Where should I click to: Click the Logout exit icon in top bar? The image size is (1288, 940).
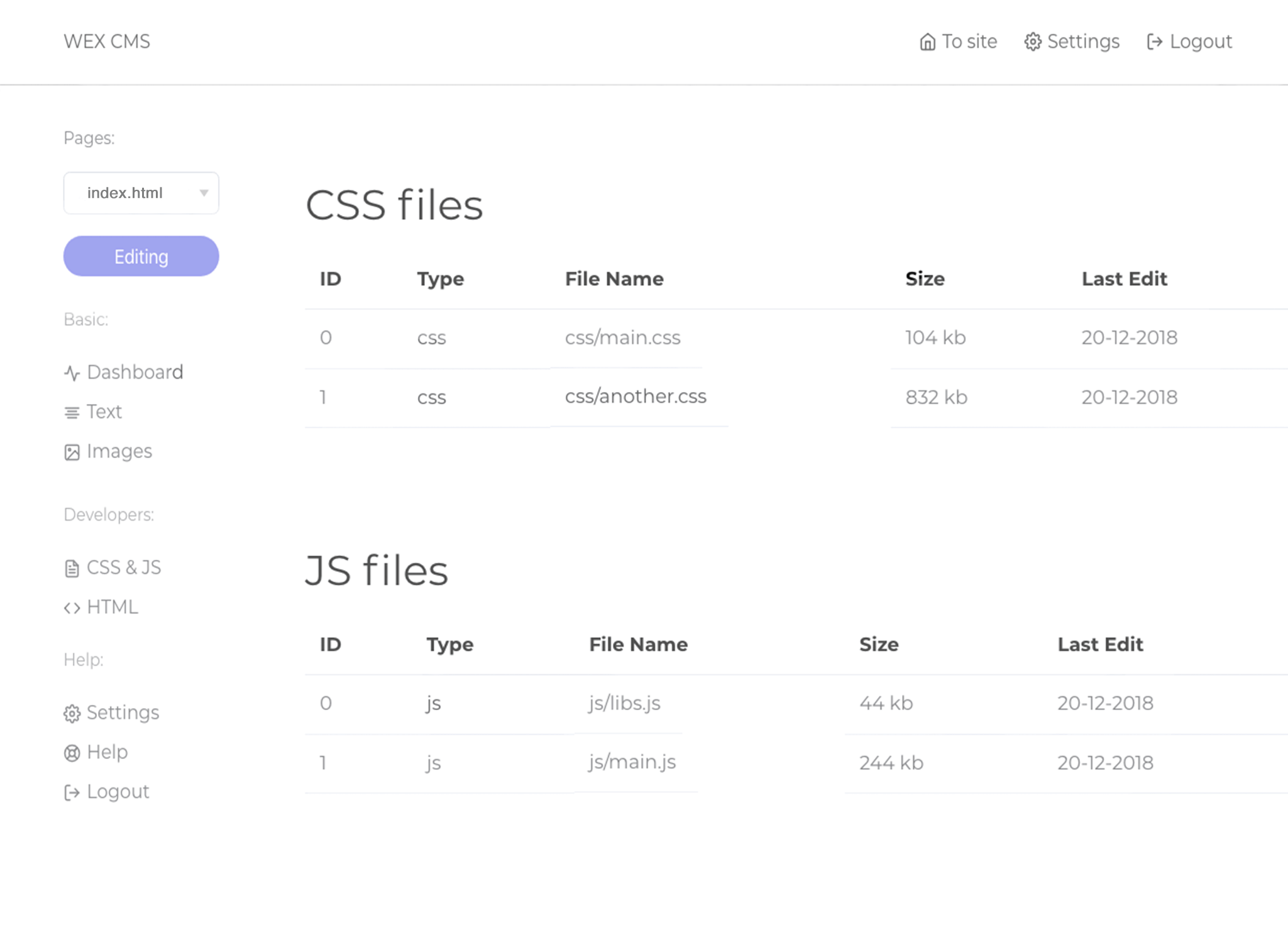[x=1154, y=41]
